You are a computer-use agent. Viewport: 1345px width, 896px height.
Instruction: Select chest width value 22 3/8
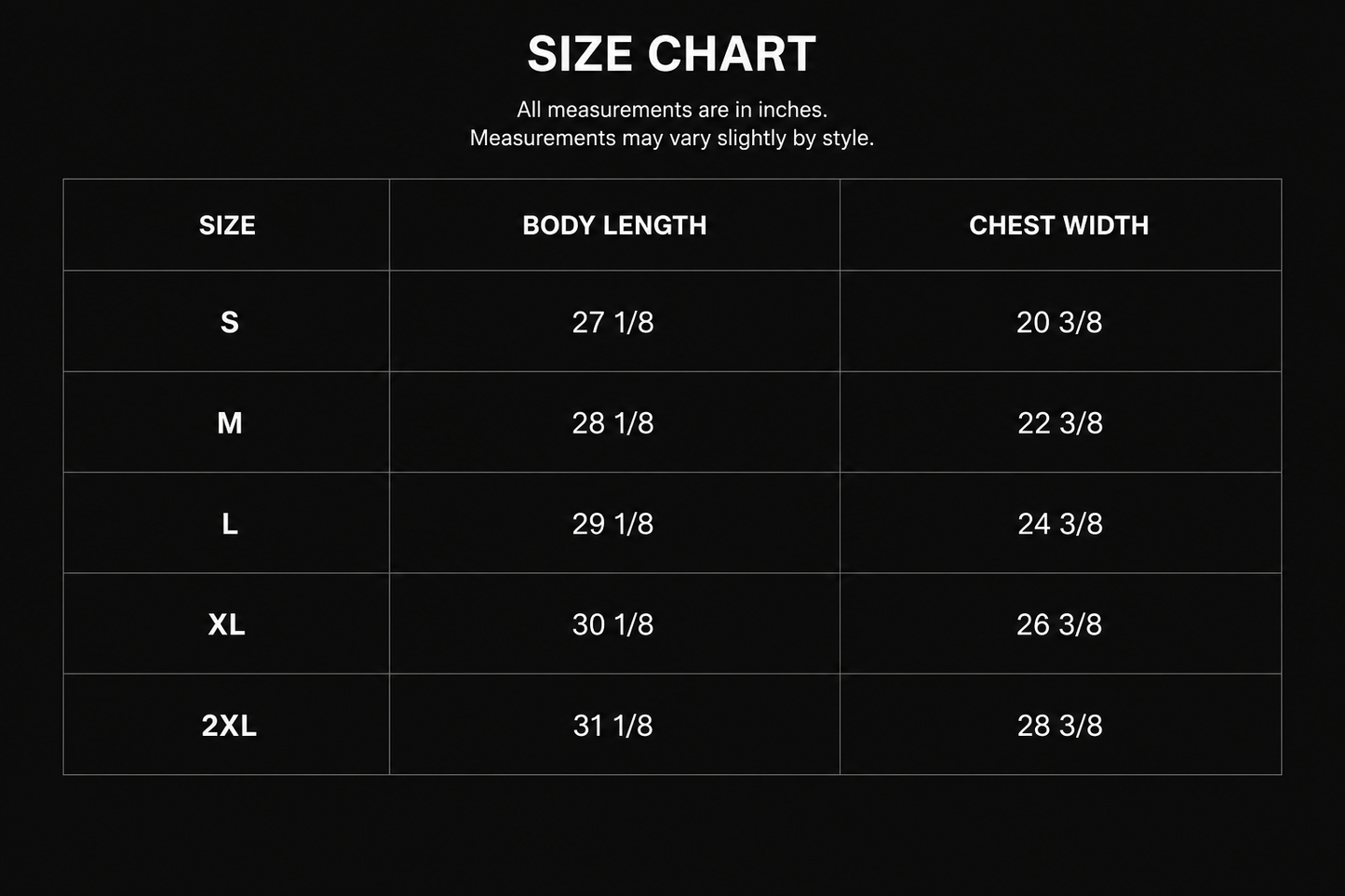click(1060, 423)
